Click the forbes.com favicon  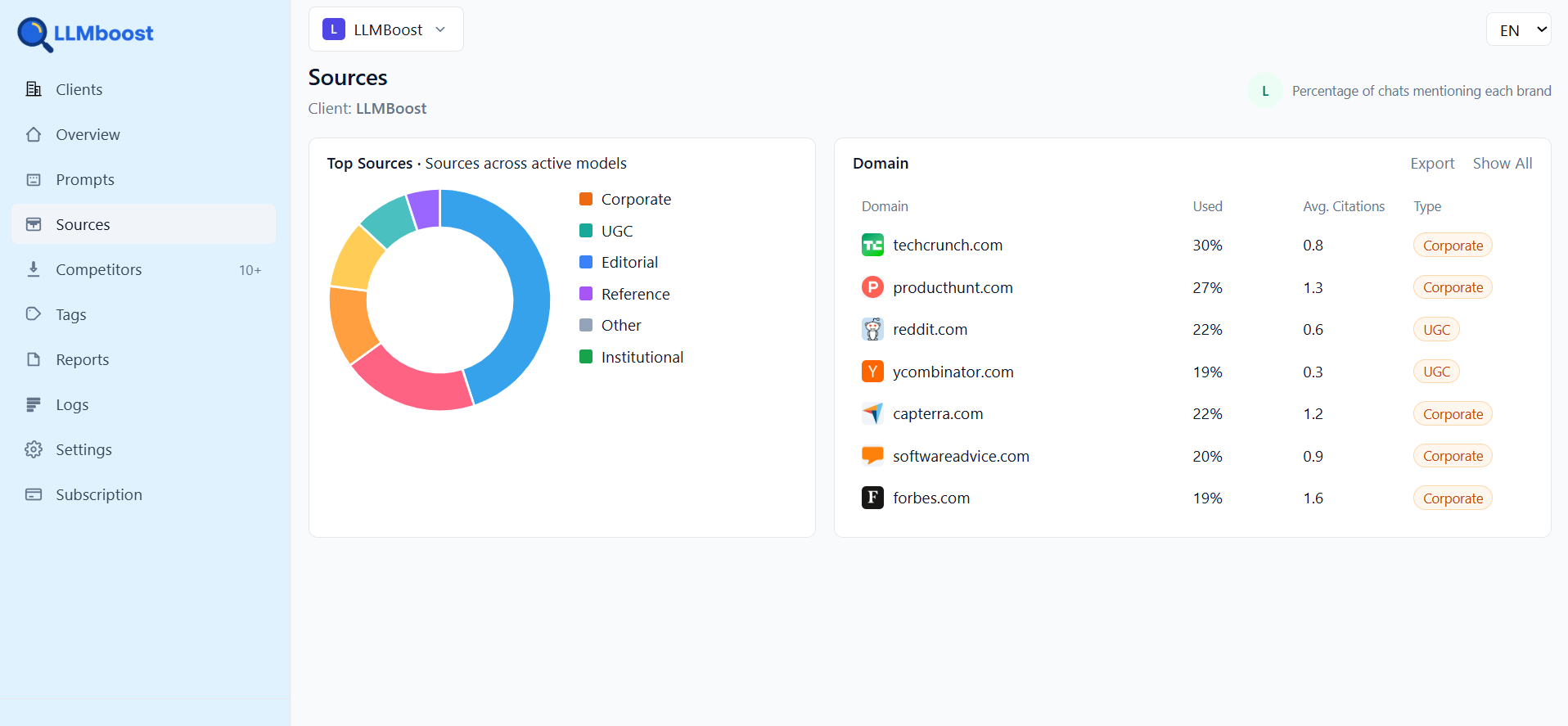[872, 498]
